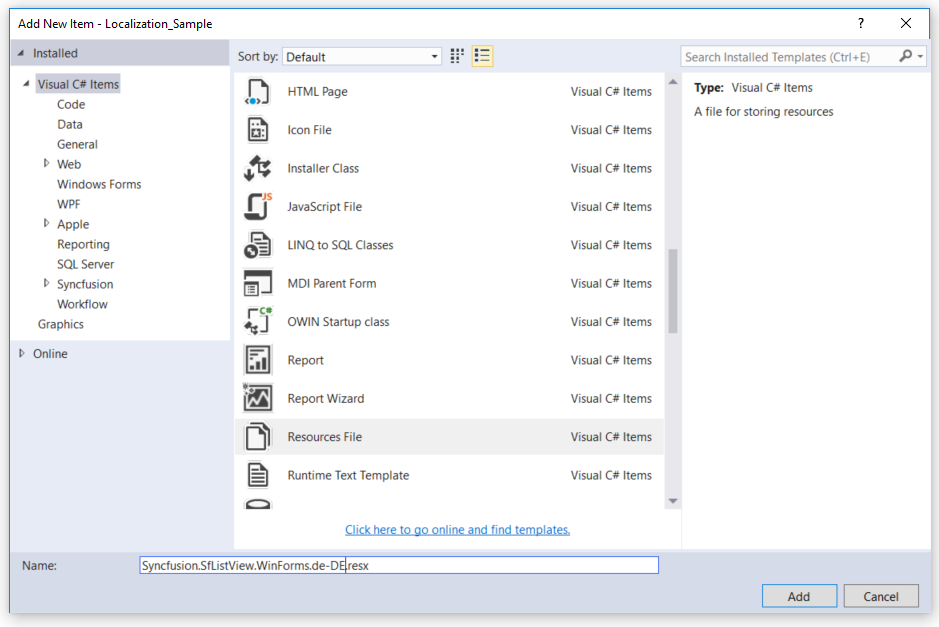Click the Cancel button

point(881,596)
